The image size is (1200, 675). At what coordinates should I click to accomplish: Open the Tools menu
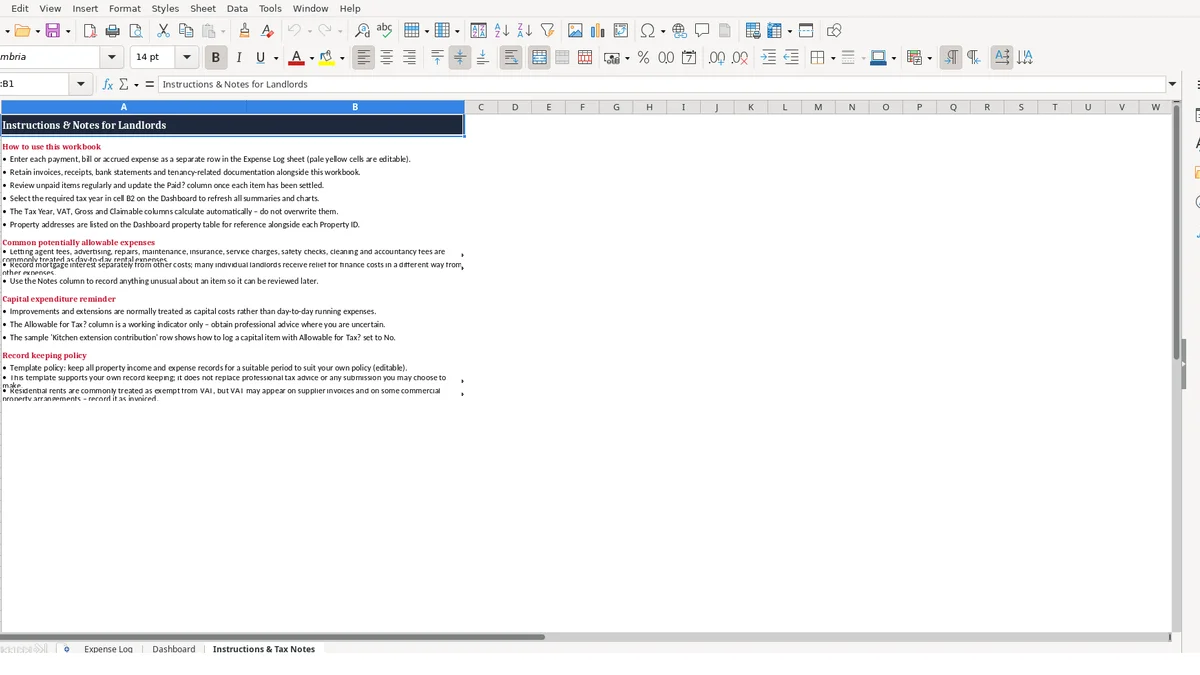coord(270,8)
